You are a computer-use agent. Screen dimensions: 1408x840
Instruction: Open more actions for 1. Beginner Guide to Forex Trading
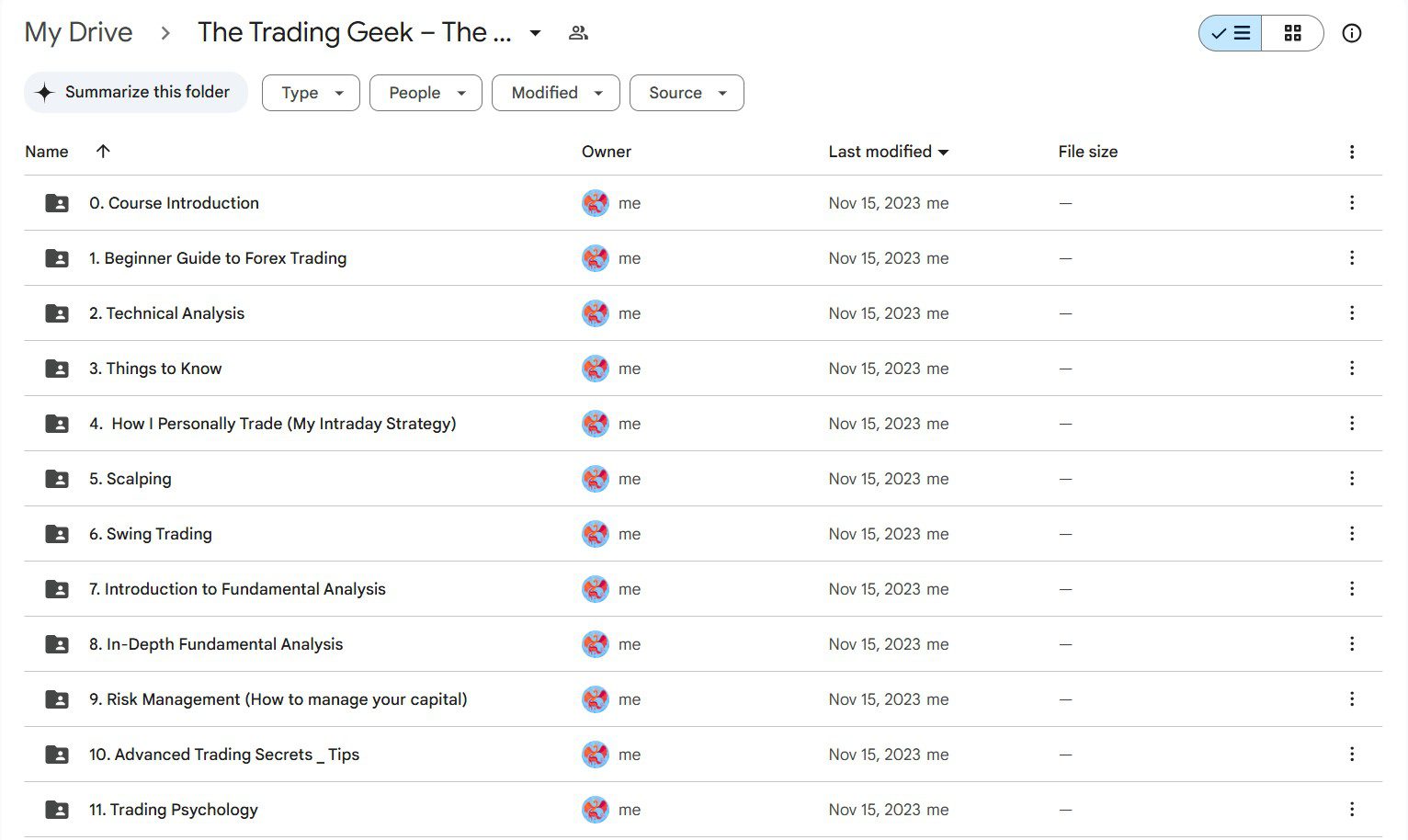(x=1351, y=258)
